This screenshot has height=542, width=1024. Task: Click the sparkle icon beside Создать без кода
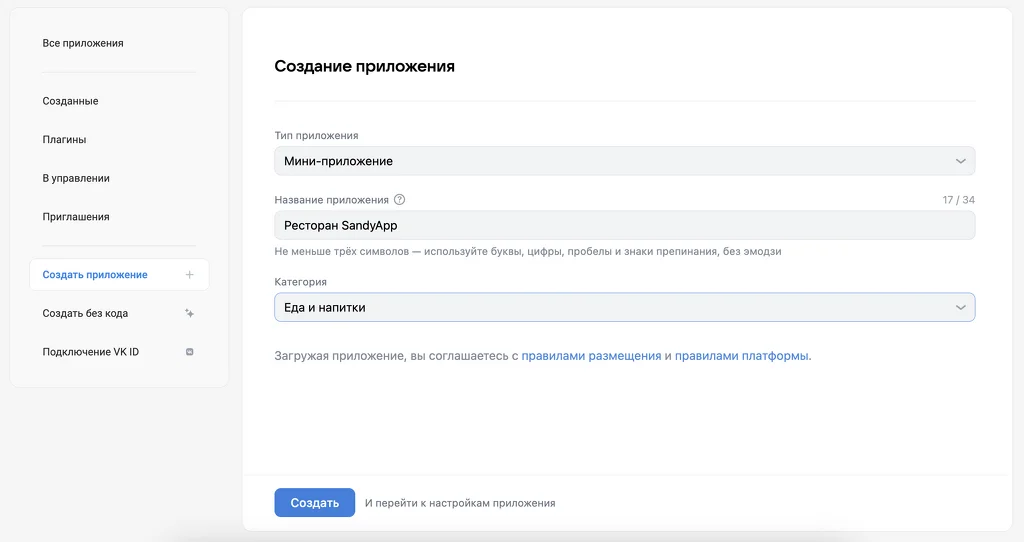pyautogui.click(x=189, y=313)
